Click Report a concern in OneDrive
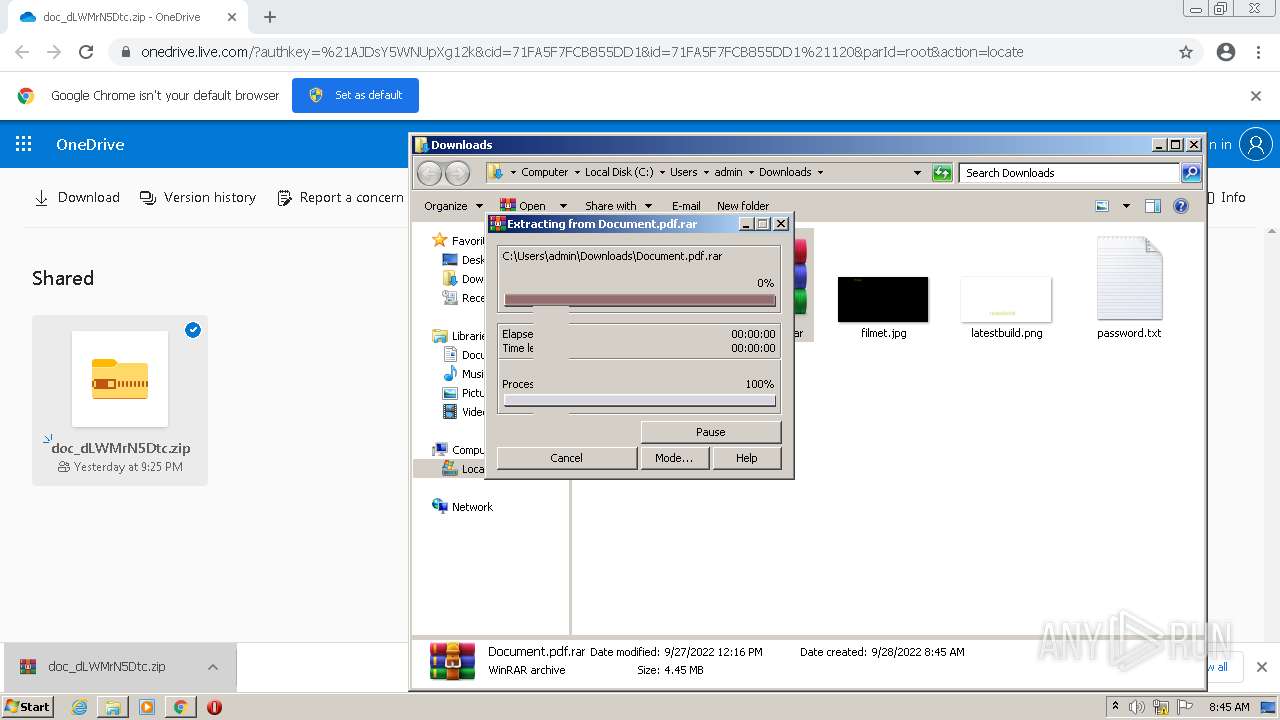The image size is (1280, 720). click(x=340, y=198)
